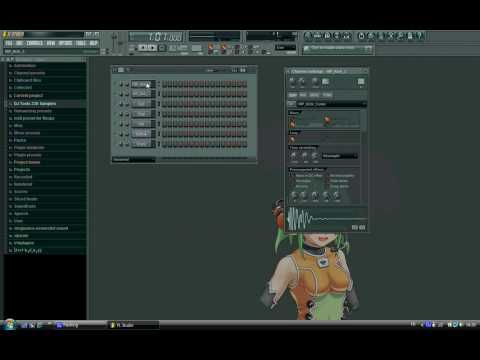Expand the Plugin database folder
The width and height of the screenshot is (480, 360).
coord(29,147)
